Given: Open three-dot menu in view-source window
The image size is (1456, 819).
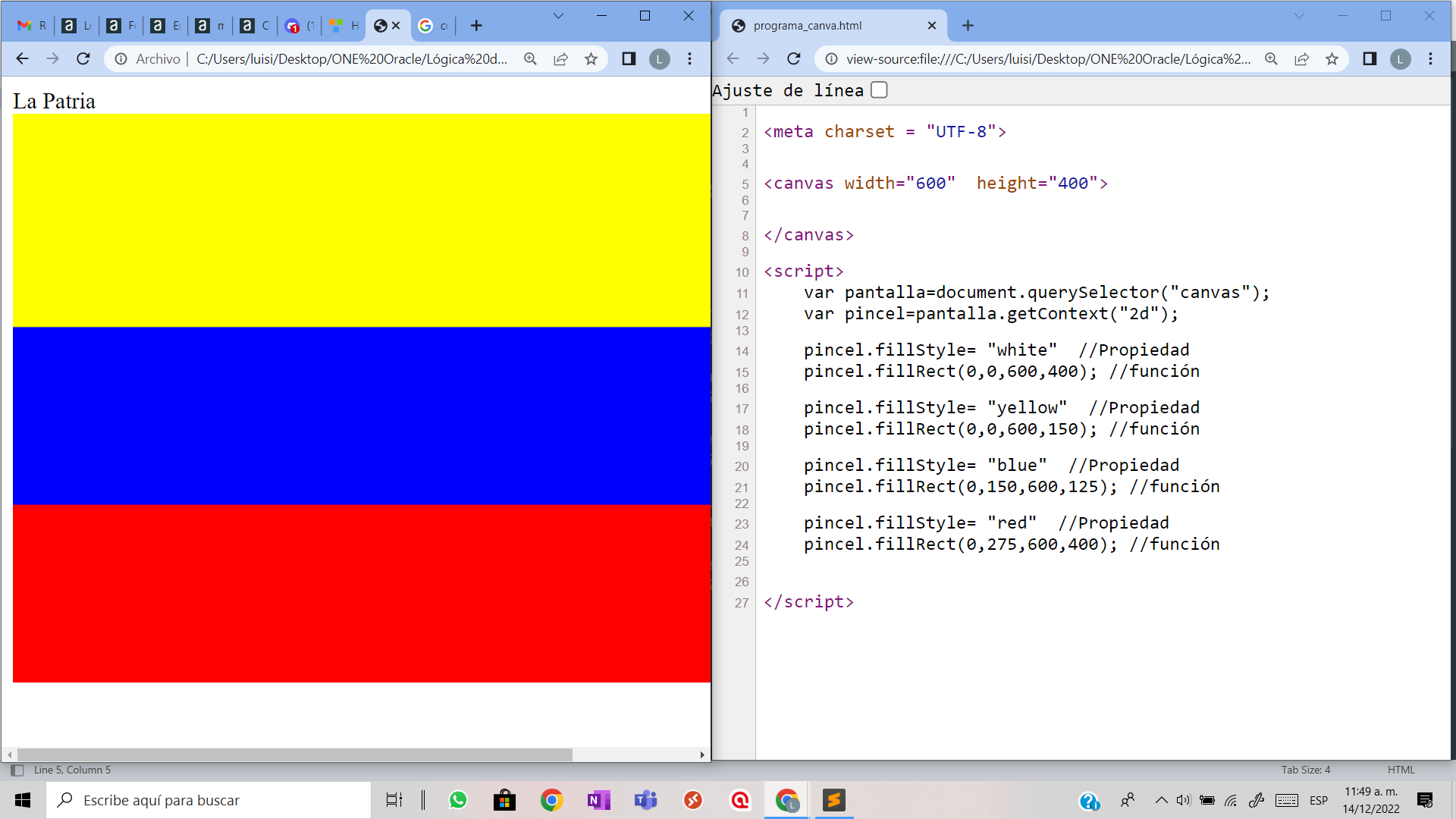Looking at the screenshot, I should pyautogui.click(x=1430, y=58).
